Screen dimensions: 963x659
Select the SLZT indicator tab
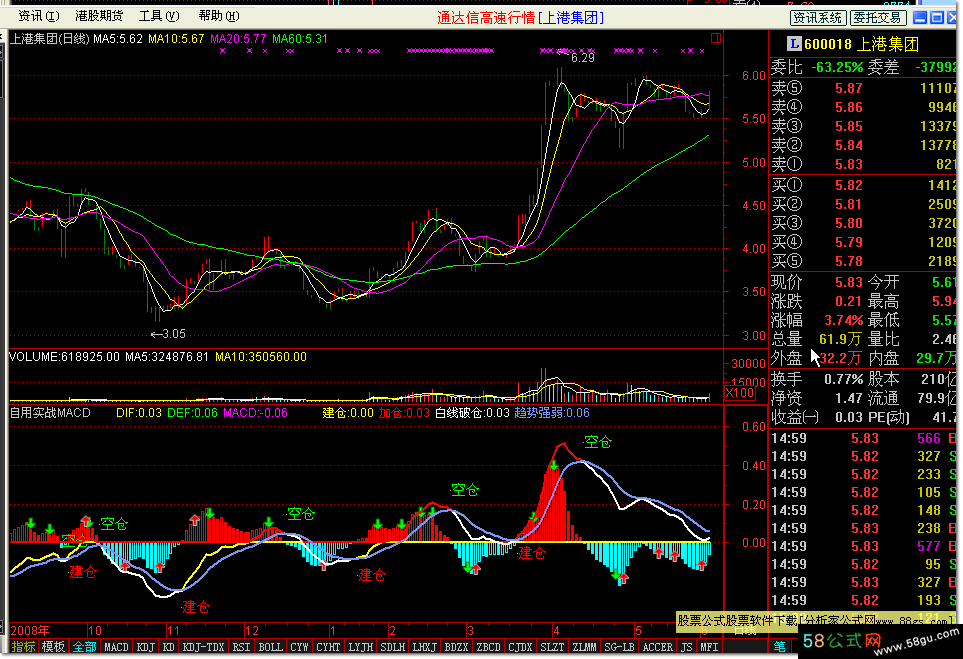point(552,647)
